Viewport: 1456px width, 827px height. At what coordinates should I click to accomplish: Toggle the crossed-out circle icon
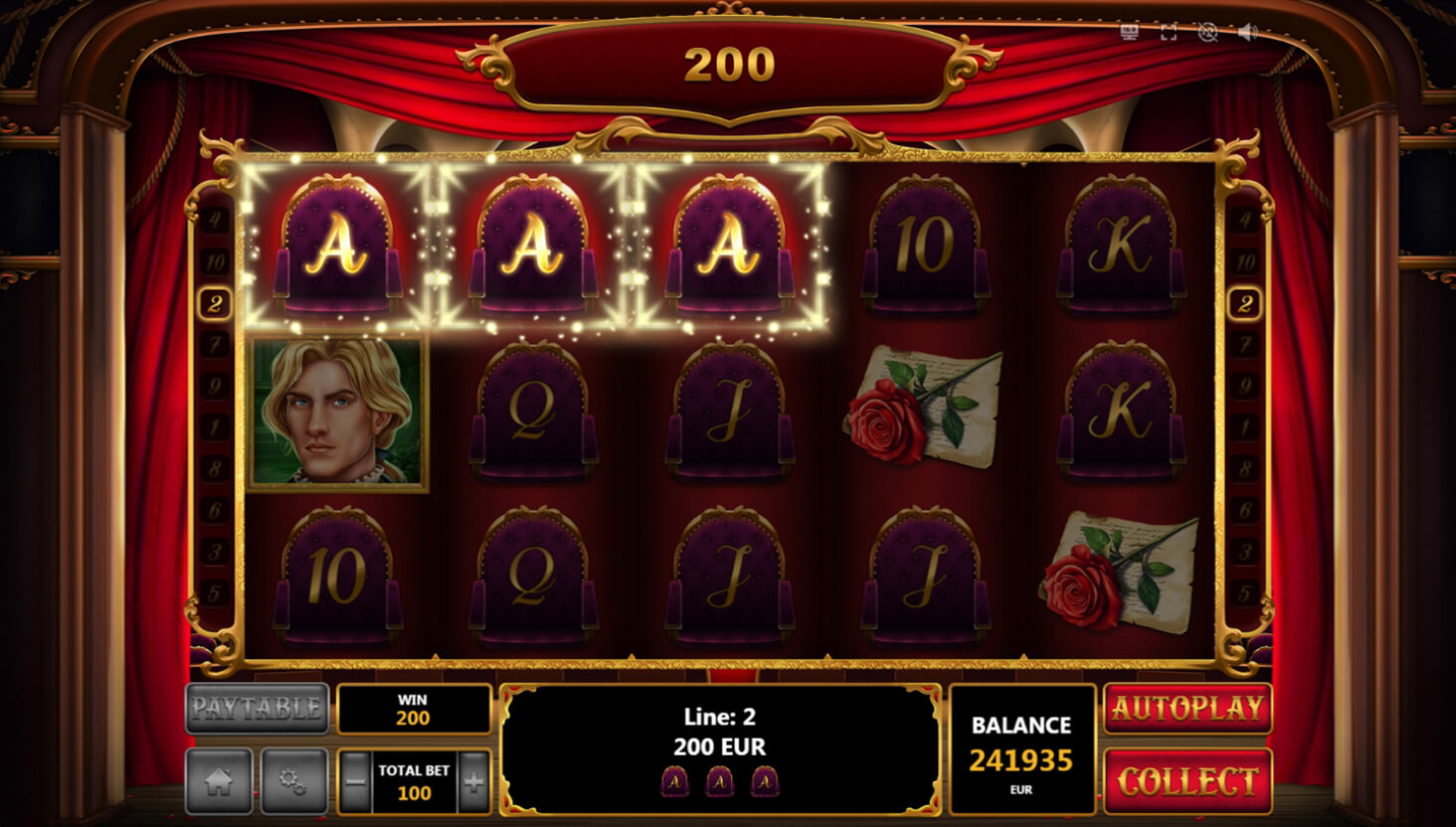tap(1208, 33)
